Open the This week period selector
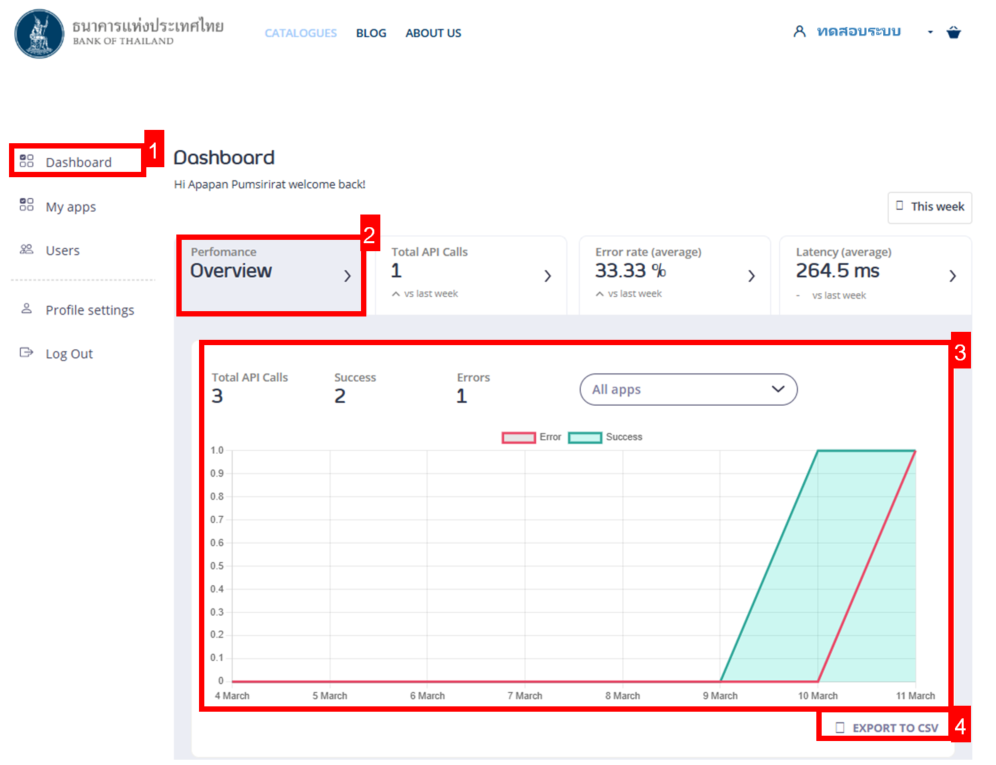The width and height of the screenshot is (996, 765). tap(929, 207)
